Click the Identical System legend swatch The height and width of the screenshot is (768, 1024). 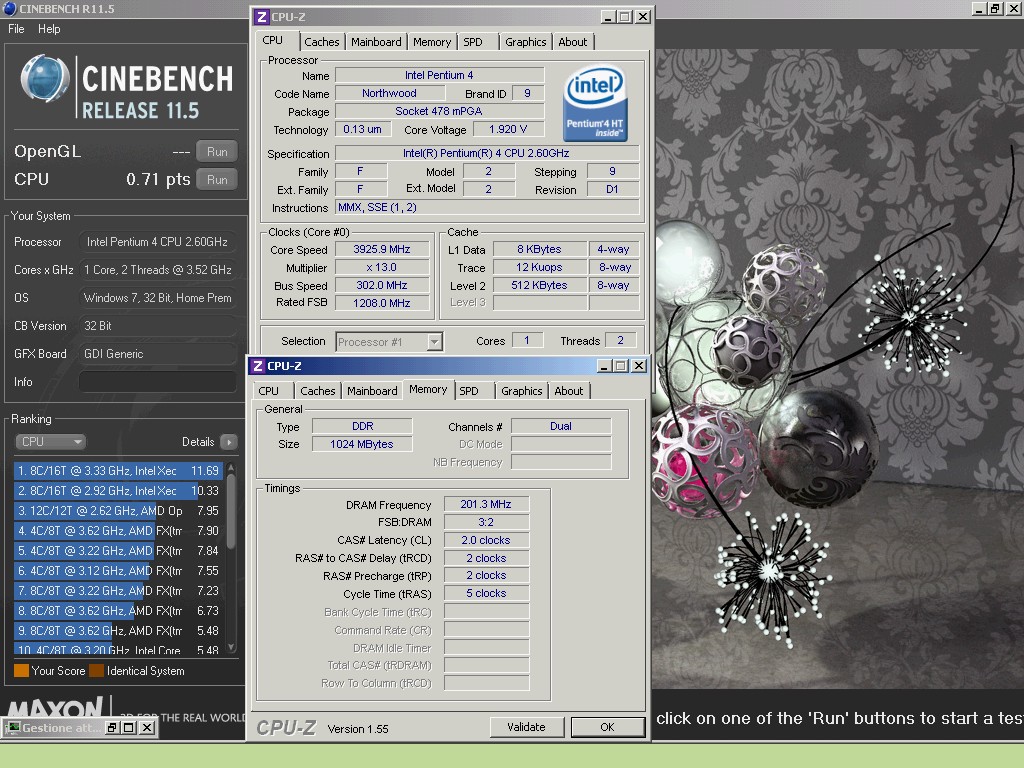click(97, 671)
